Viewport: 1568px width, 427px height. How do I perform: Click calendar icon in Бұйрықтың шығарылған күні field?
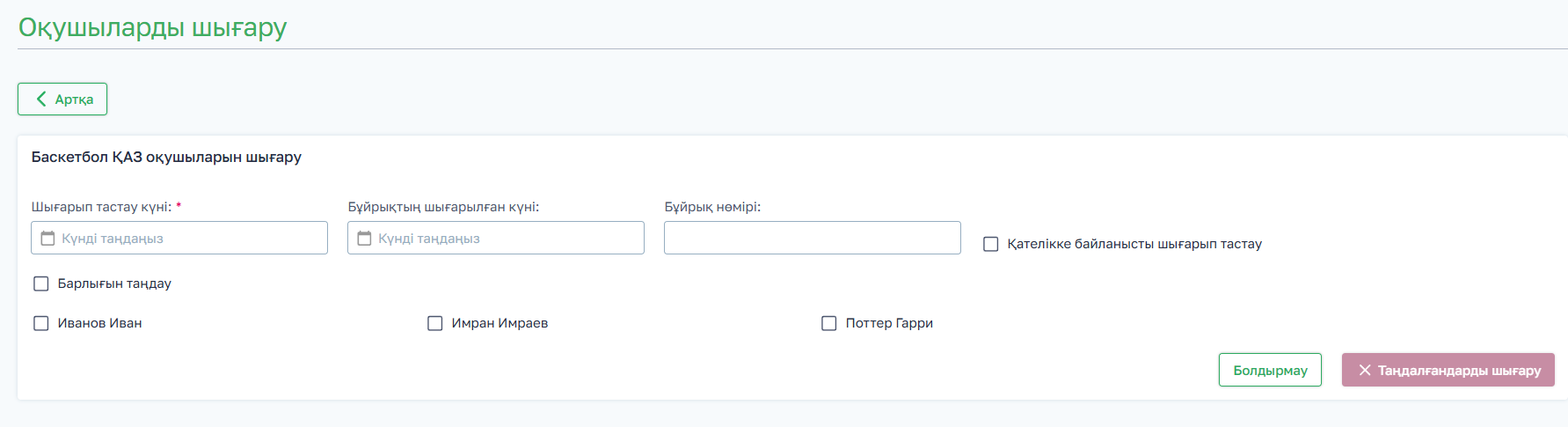[364, 239]
